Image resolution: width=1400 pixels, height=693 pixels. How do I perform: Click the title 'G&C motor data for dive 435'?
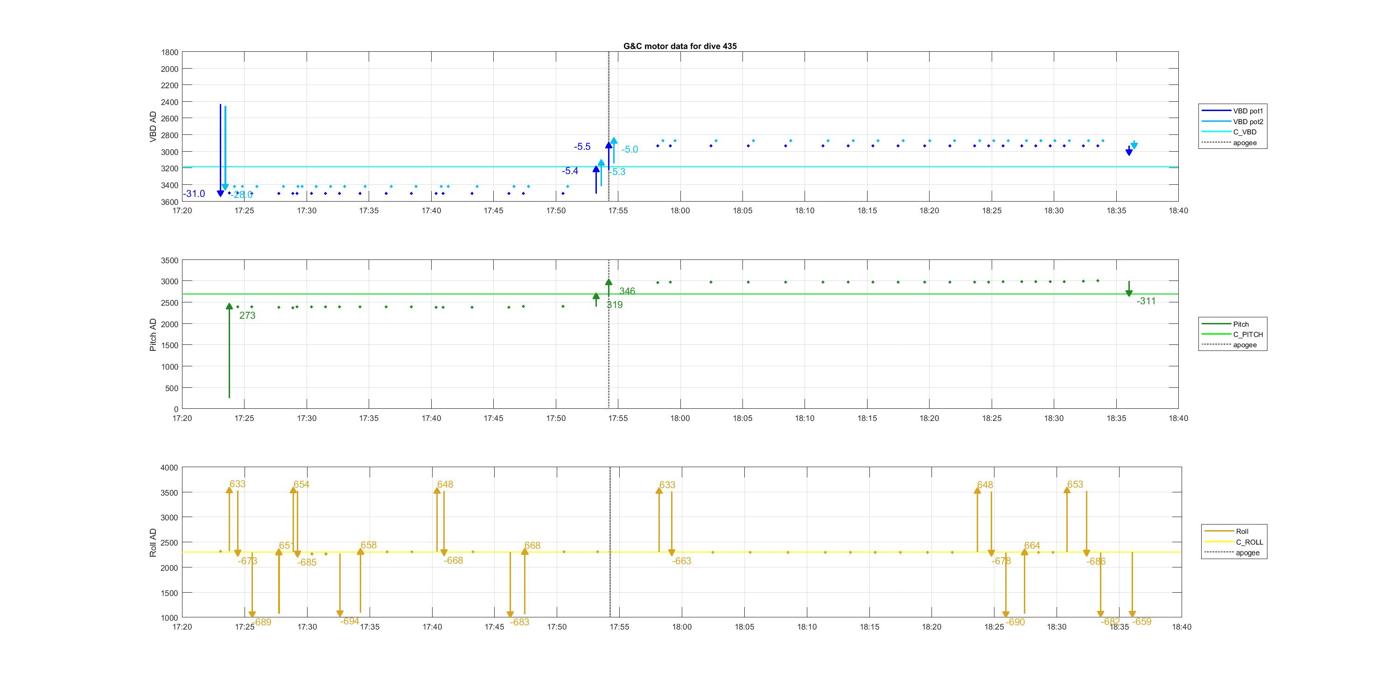coord(680,46)
